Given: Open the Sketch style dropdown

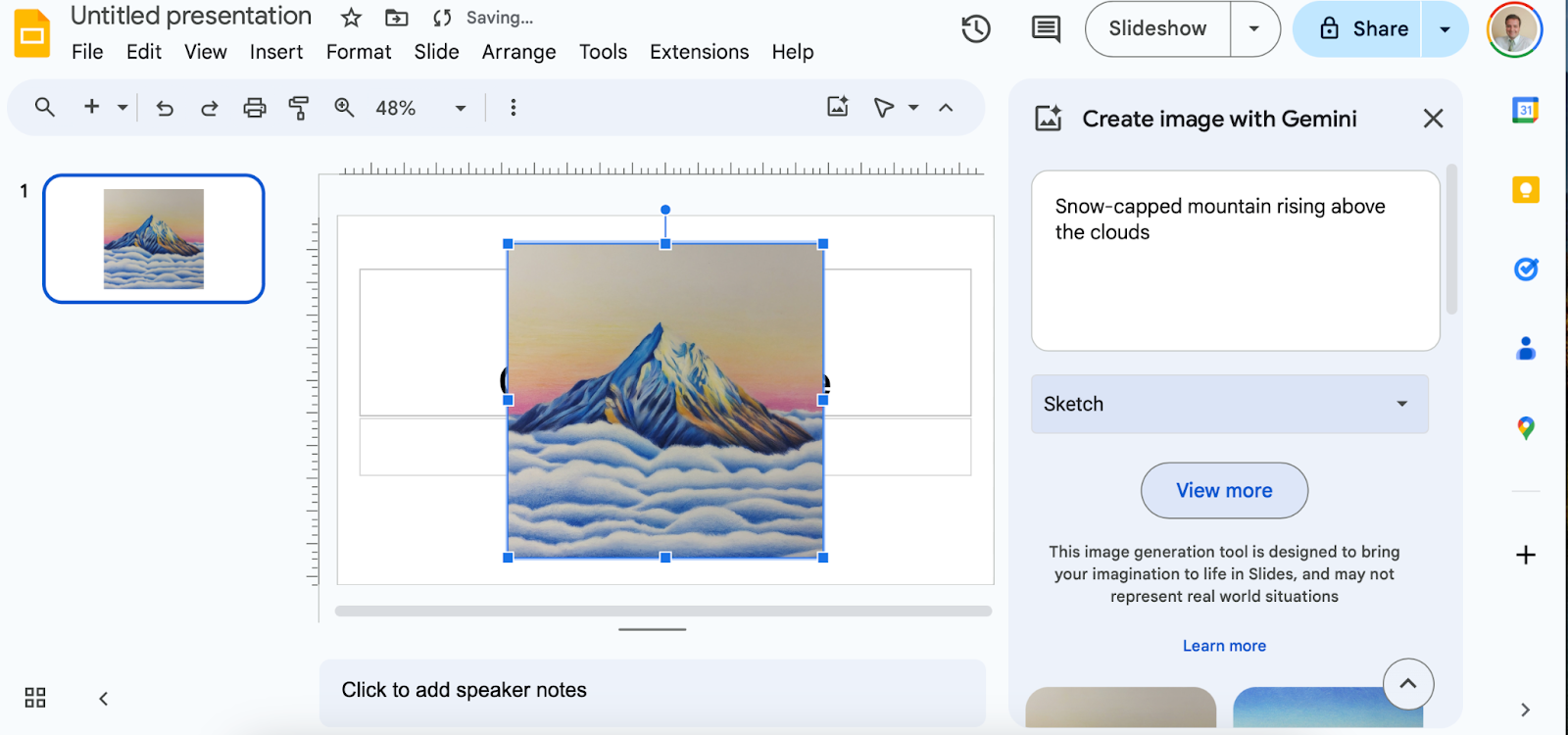Looking at the screenshot, I should click(1229, 404).
